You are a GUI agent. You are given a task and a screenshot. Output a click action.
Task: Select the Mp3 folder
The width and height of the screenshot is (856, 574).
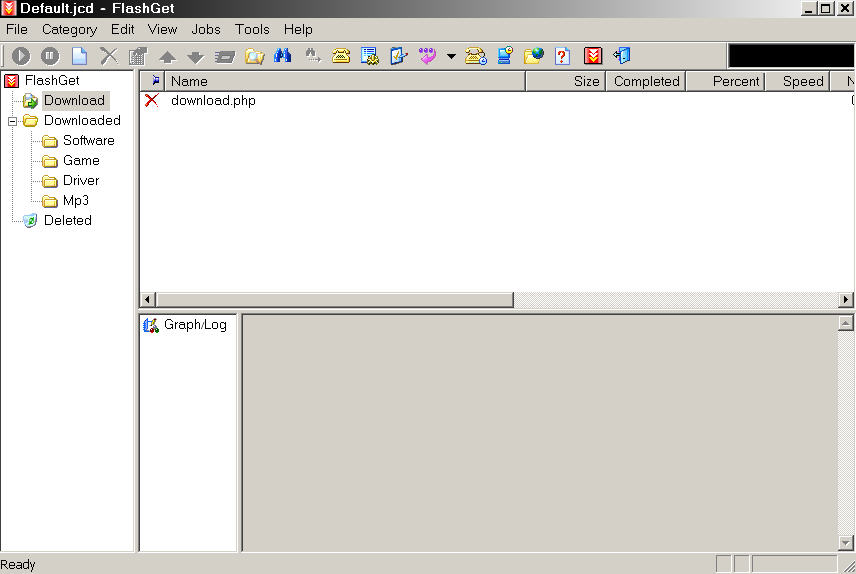pyautogui.click(x=76, y=200)
